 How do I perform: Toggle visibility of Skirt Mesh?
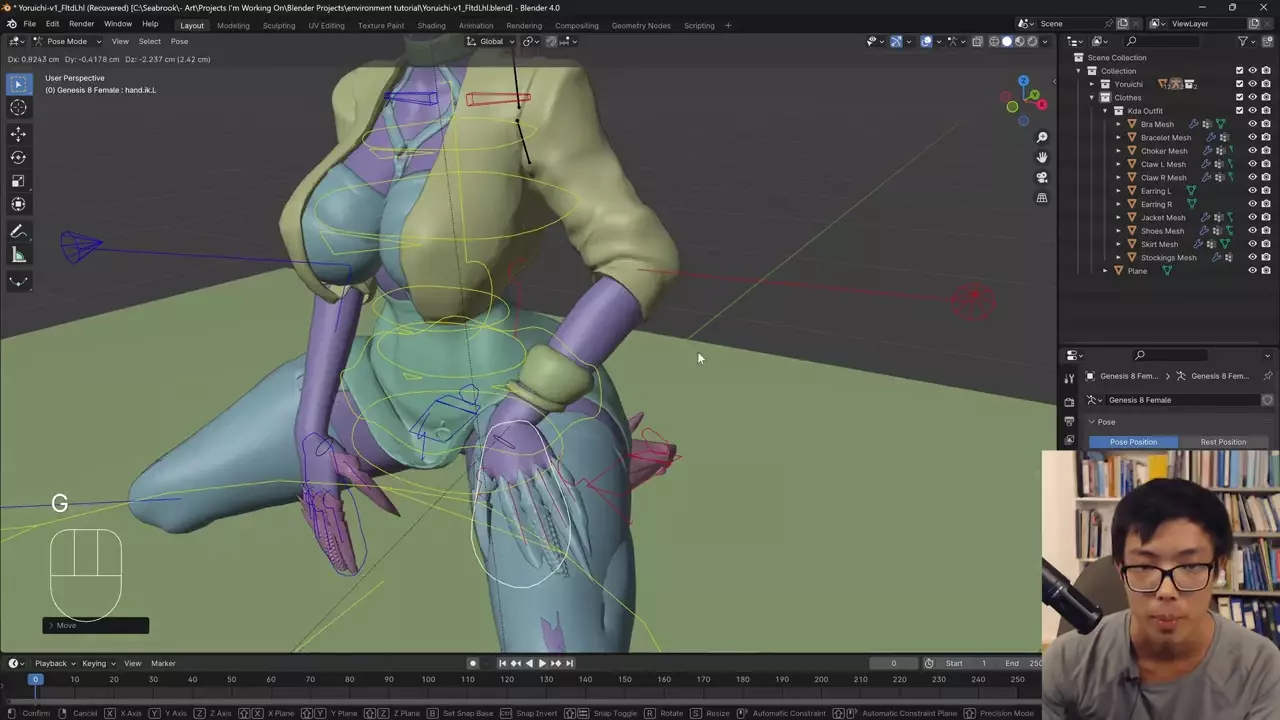1252,244
